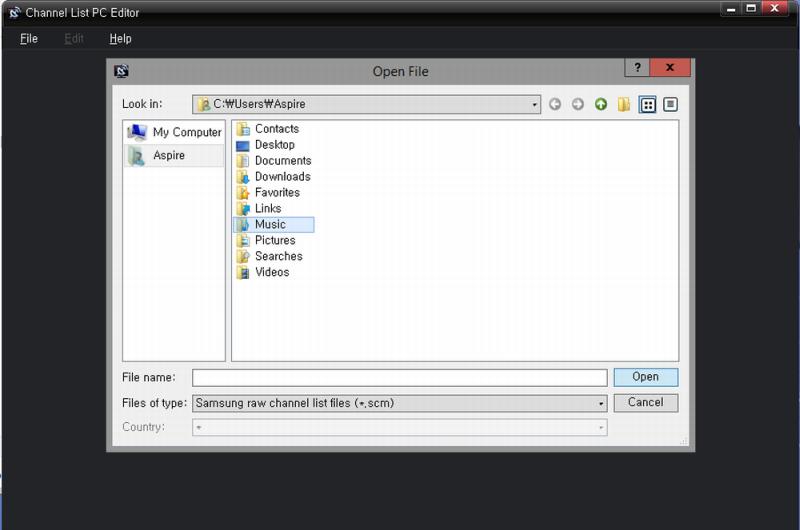
Task: Click the Back navigation arrow icon
Action: tap(555, 105)
